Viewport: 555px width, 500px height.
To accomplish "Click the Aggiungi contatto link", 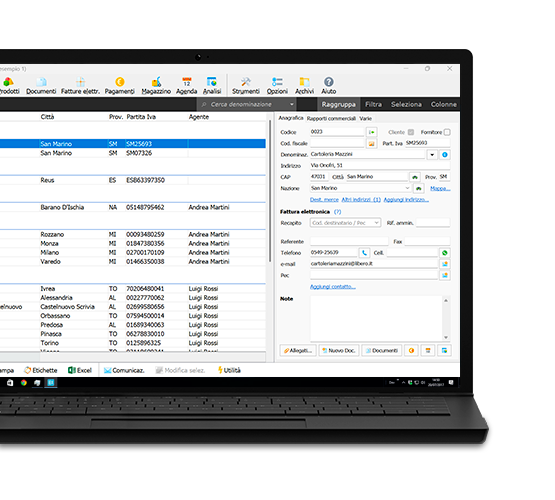I will click(x=333, y=287).
